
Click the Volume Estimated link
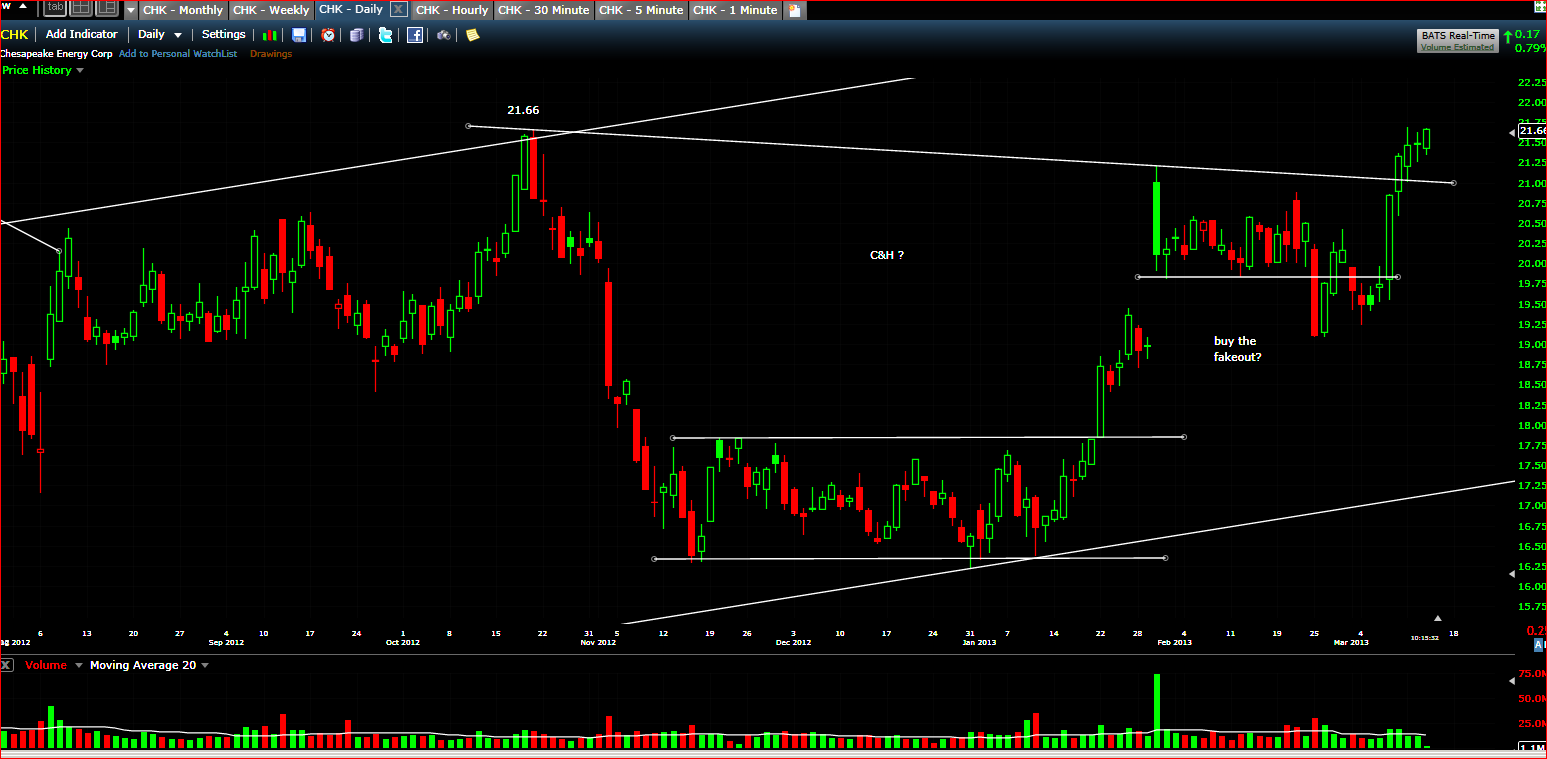(1457, 47)
